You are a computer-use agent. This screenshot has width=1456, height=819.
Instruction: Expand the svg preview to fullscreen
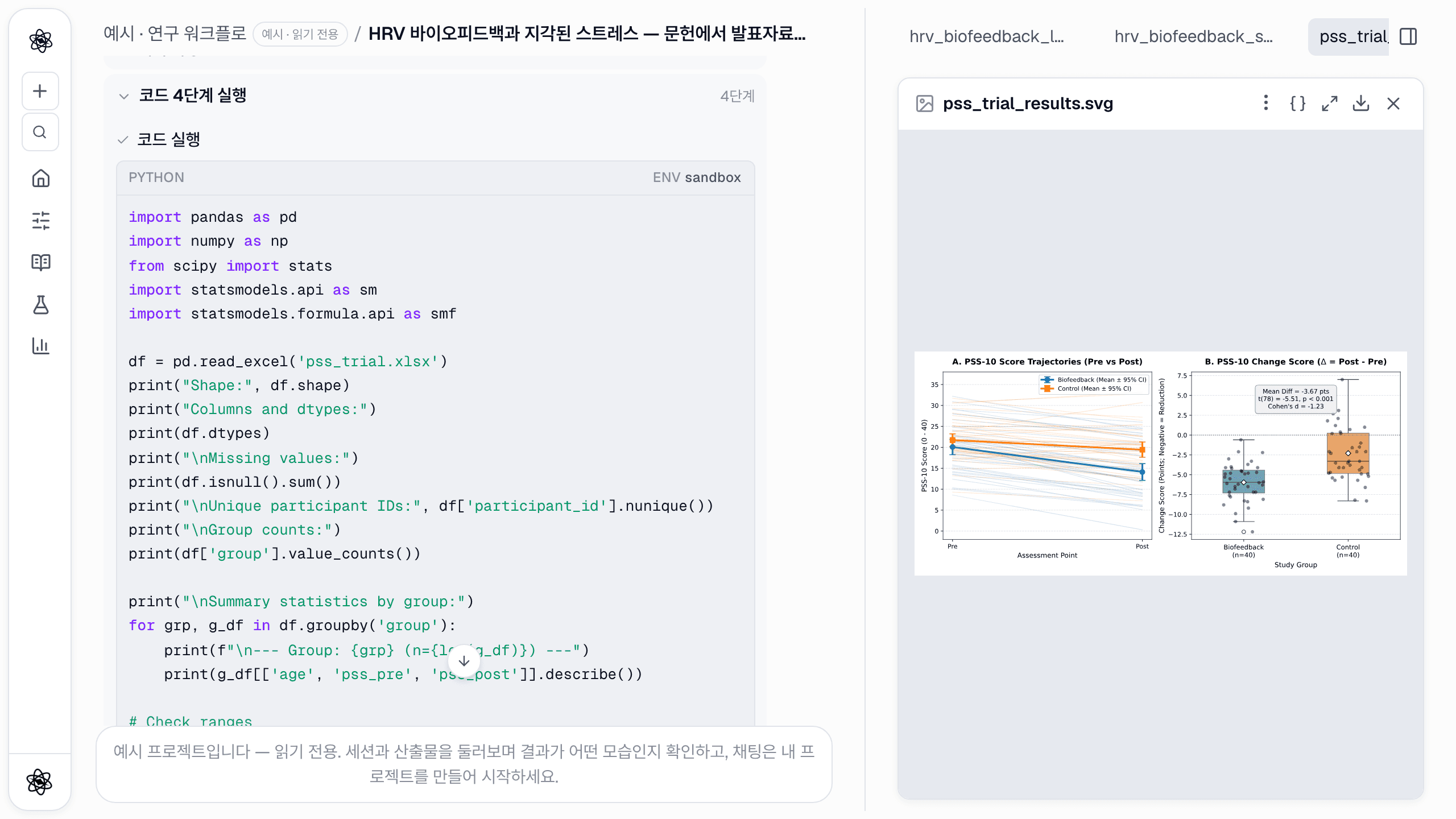1329,104
